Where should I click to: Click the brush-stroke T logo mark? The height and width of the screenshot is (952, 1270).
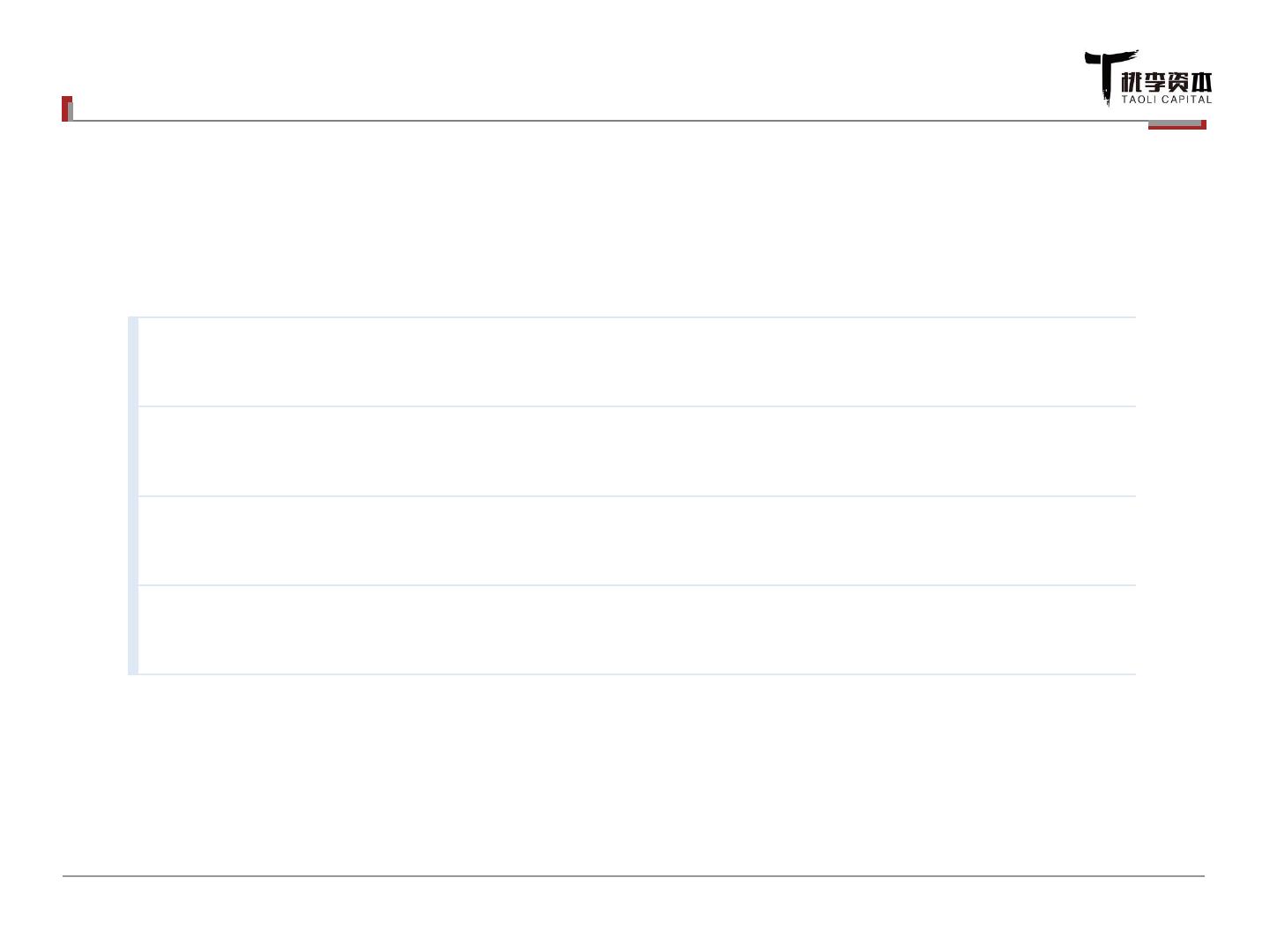(x=1102, y=72)
